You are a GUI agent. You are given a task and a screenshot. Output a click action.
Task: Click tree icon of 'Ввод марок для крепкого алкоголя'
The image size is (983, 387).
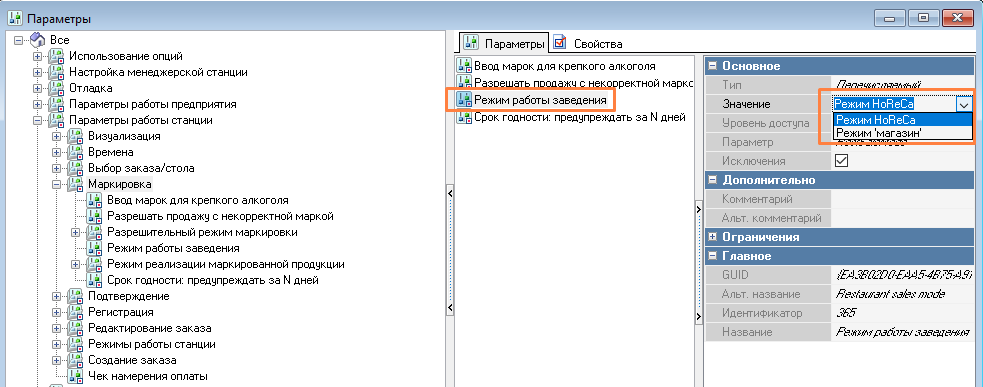[95, 200]
